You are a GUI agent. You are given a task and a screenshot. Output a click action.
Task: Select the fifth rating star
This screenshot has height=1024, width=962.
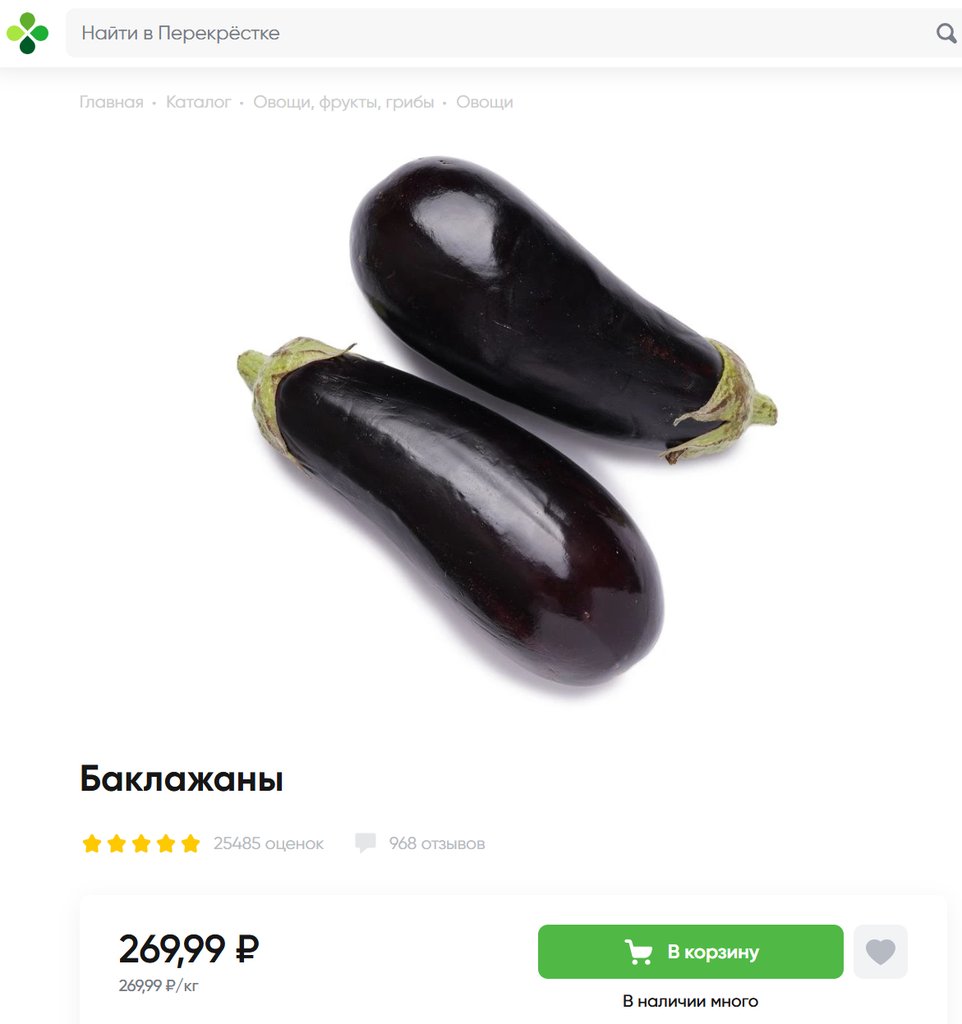[191, 843]
